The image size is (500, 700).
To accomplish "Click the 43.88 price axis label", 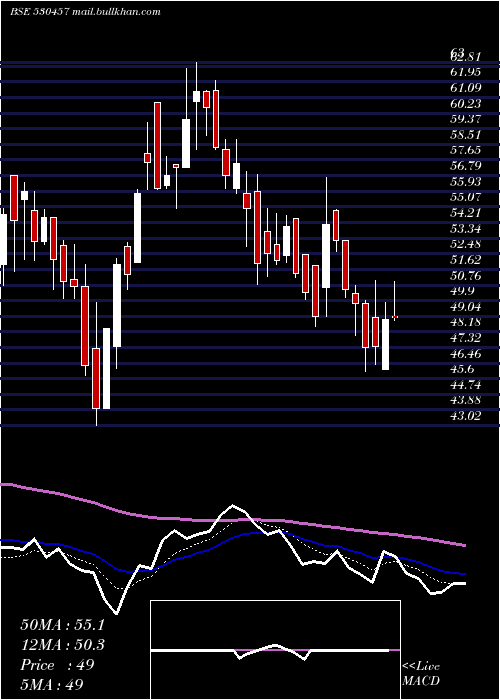I will (466, 400).
